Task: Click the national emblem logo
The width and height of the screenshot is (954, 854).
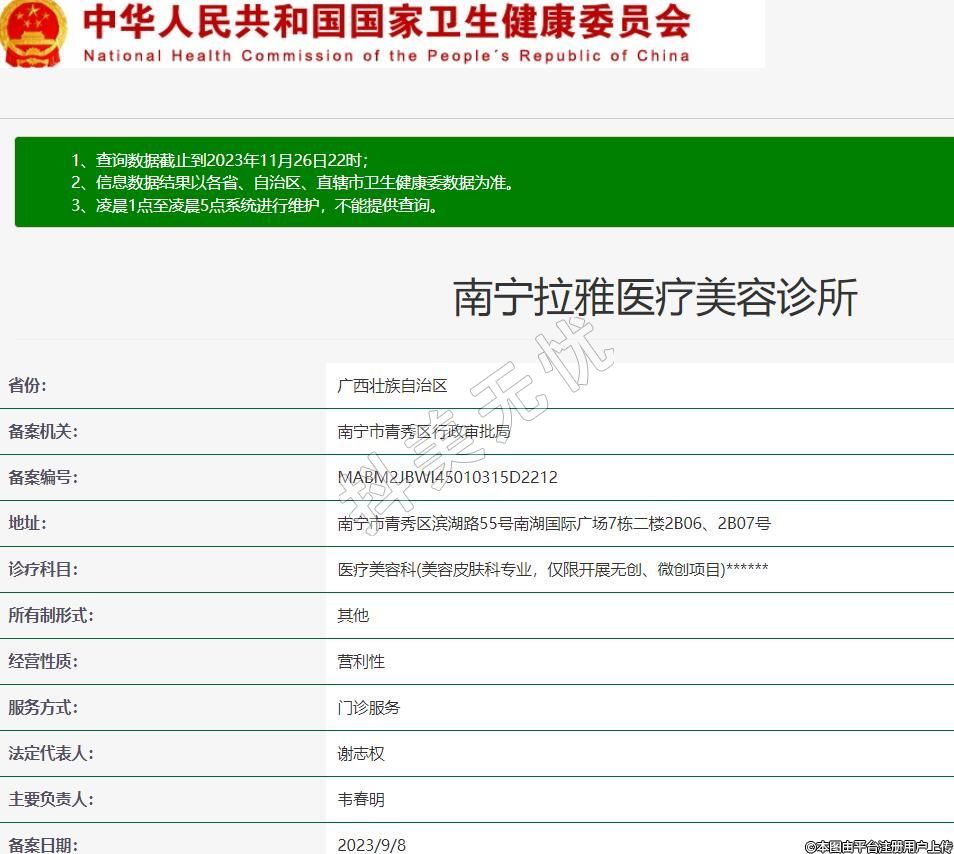Action: (x=32, y=32)
